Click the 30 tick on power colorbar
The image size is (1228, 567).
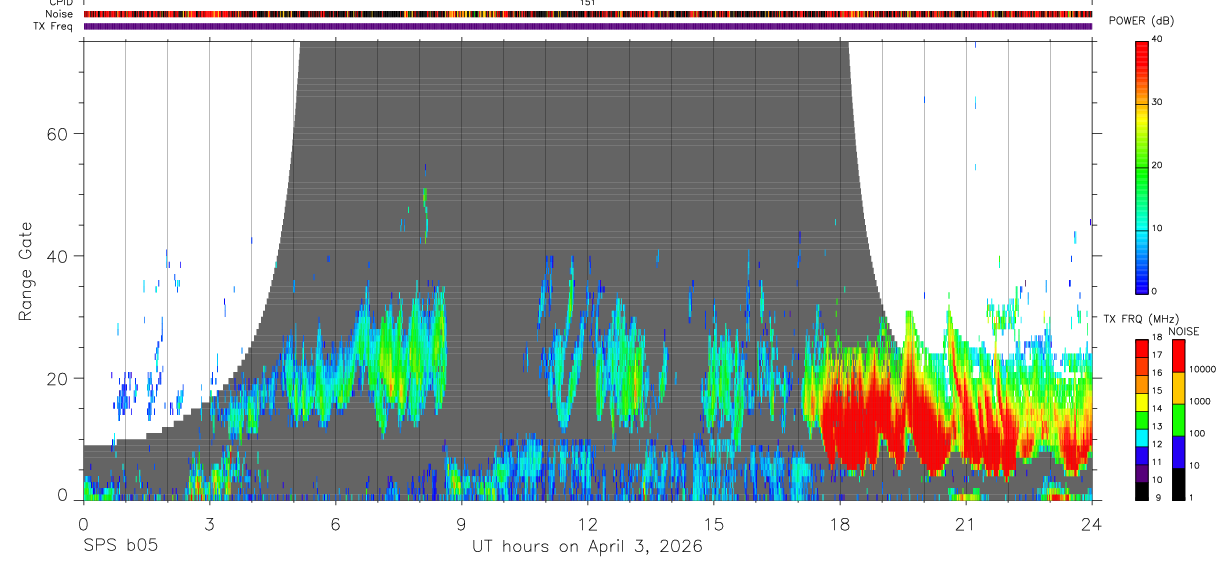[x=1158, y=102]
